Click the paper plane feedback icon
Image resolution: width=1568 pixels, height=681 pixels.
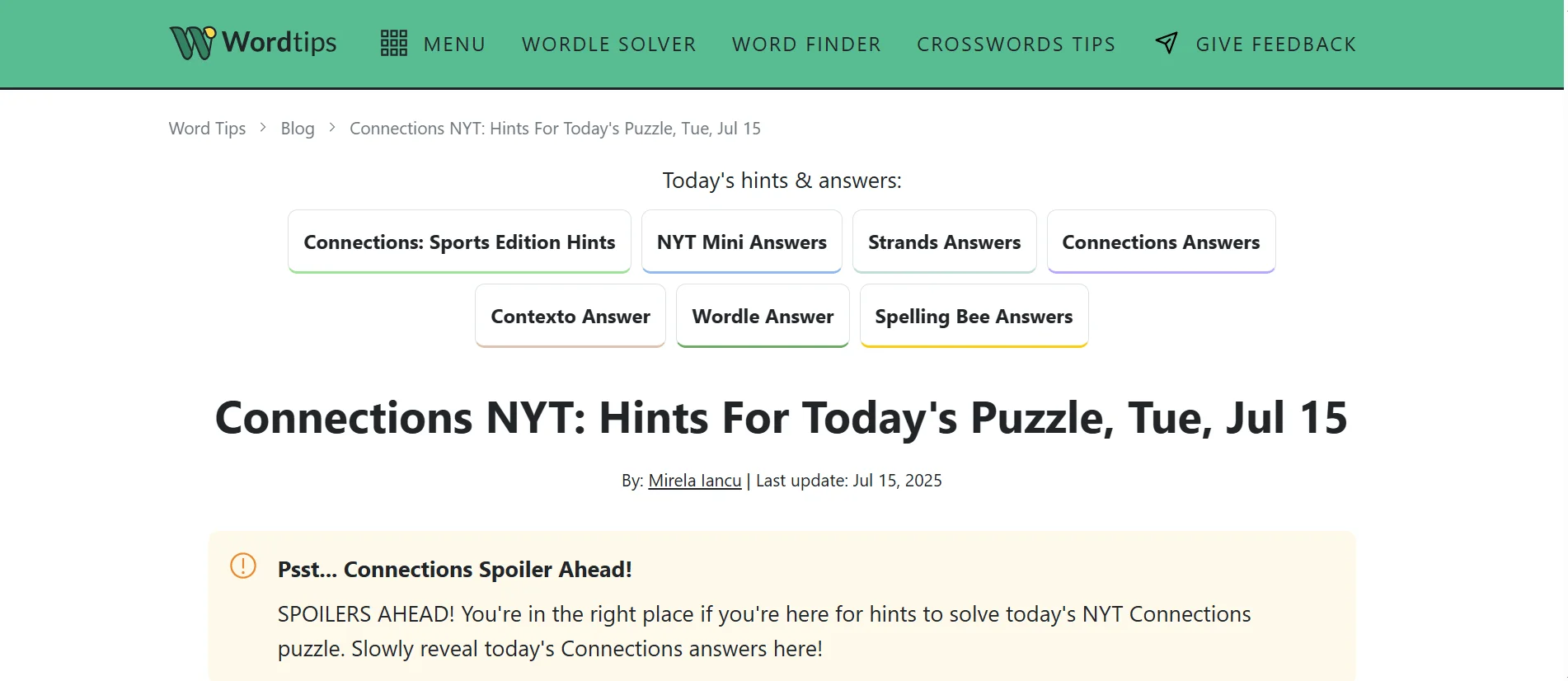(1166, 42)
